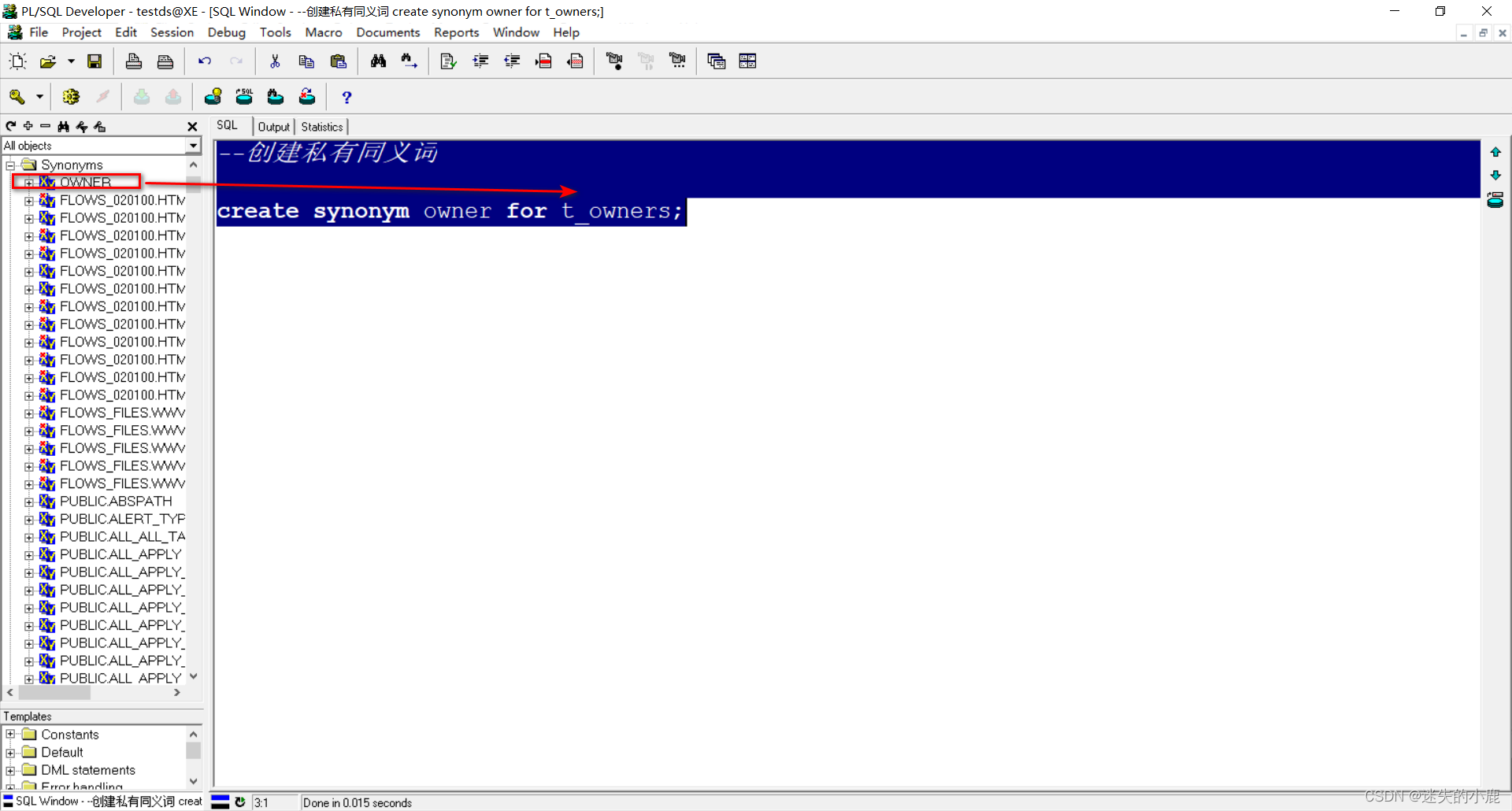The width and height of the screenshot is (1512, 811).
Task: Open Help with the question mark icon
Action: (346, 97)
